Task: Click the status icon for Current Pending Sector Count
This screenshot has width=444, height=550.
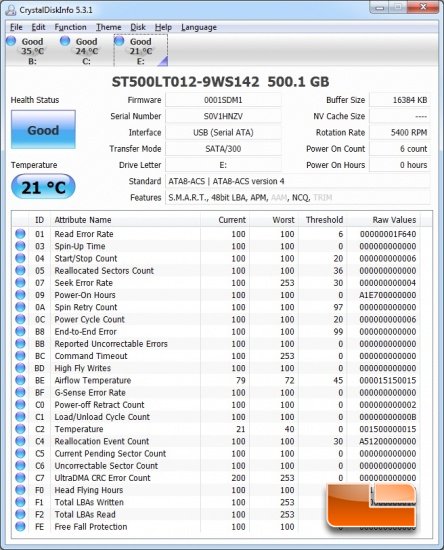Action: 20,453
